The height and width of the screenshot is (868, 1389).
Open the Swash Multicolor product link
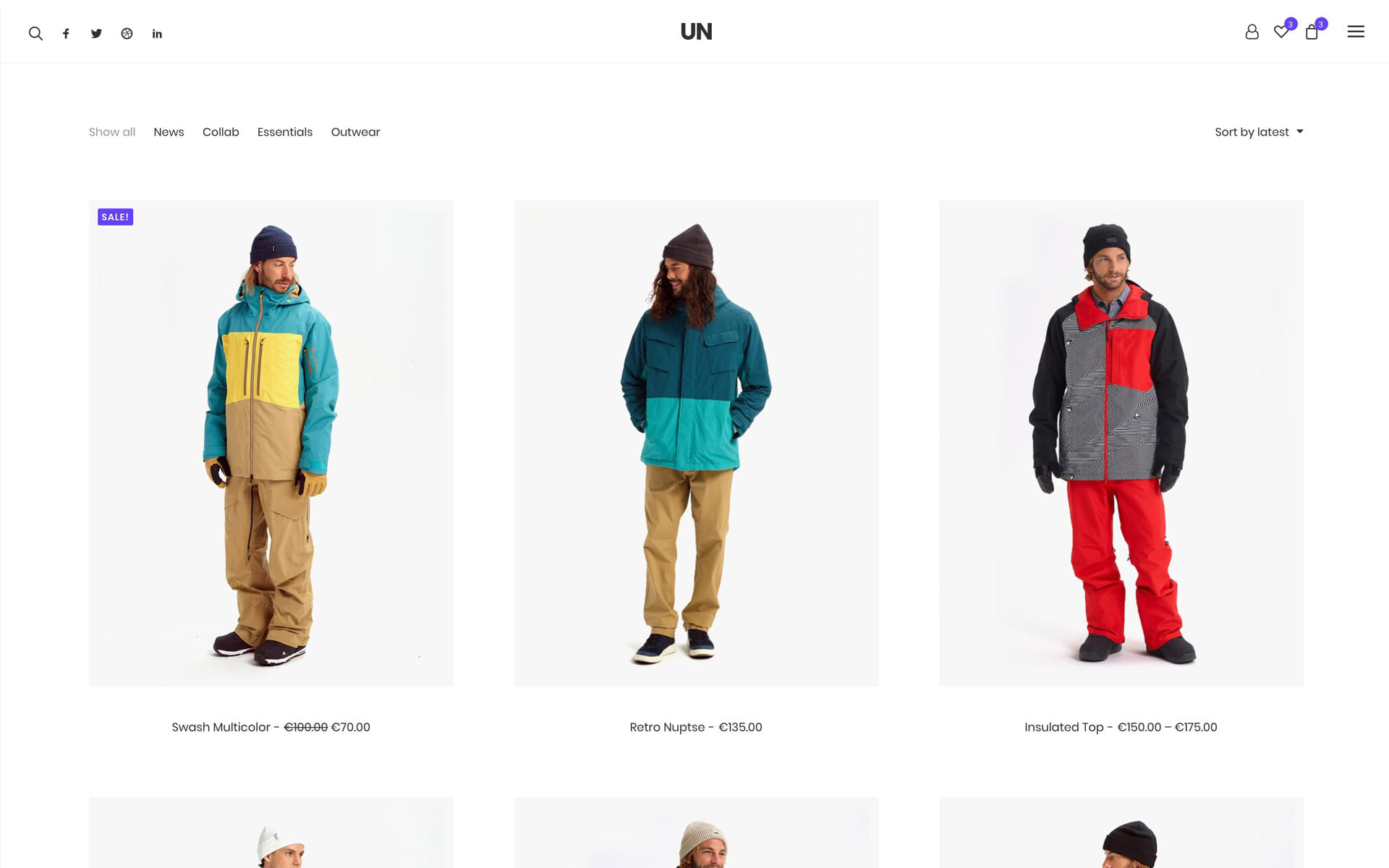221,727
